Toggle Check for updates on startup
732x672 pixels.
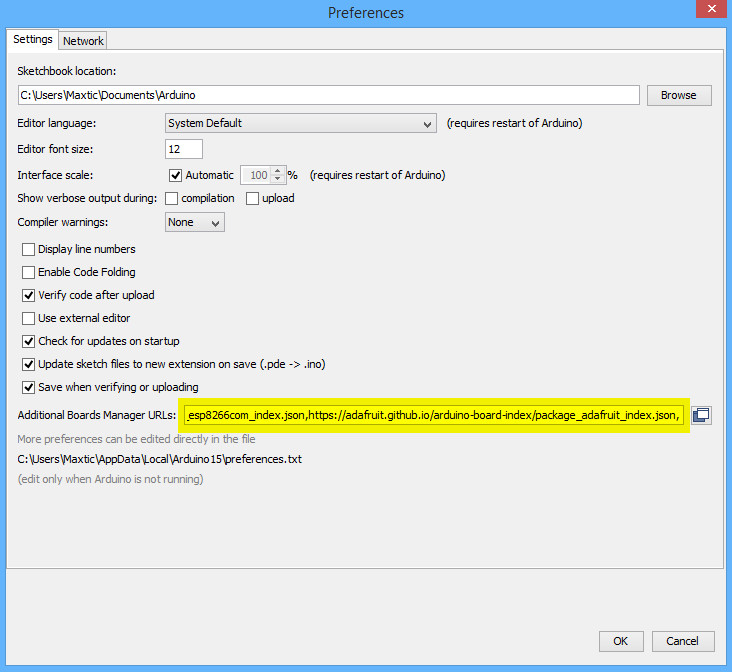point(28,341)
